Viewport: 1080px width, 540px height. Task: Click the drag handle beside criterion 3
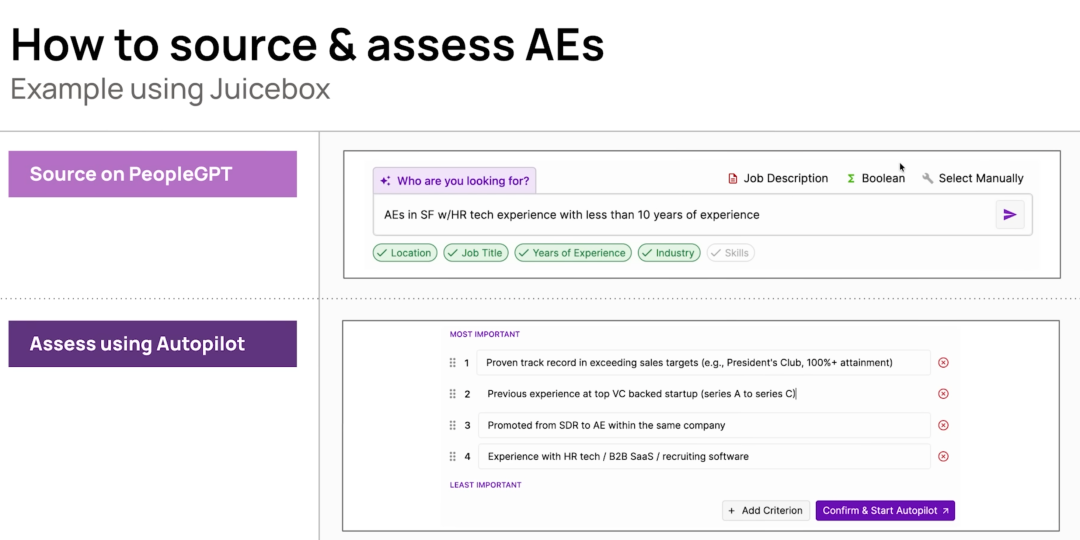point(452,425)
